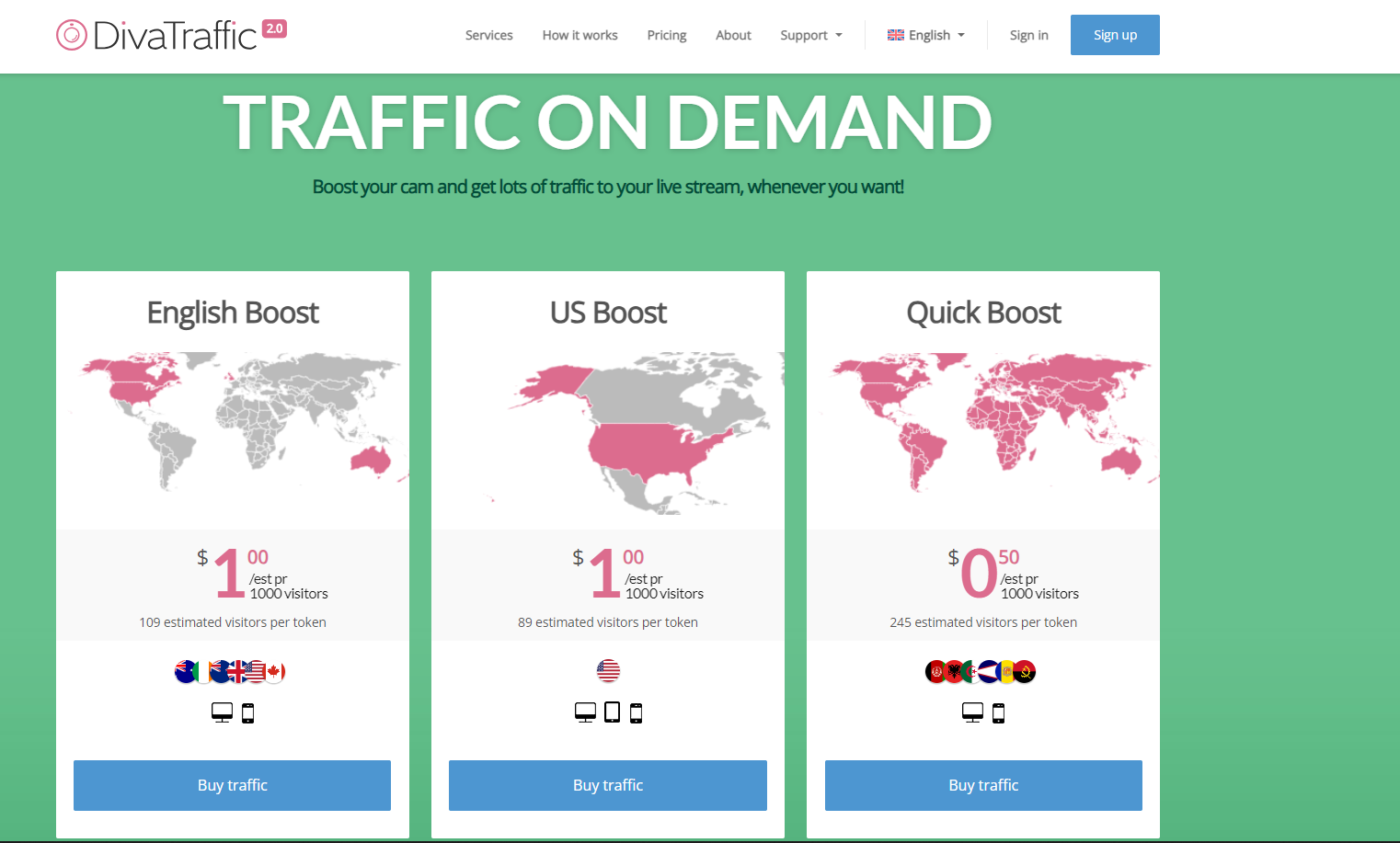Click the mobile phone icon in Quick Boost card
The height and width of the screenshot is (843, 1400).
click(x=998, y=712)
